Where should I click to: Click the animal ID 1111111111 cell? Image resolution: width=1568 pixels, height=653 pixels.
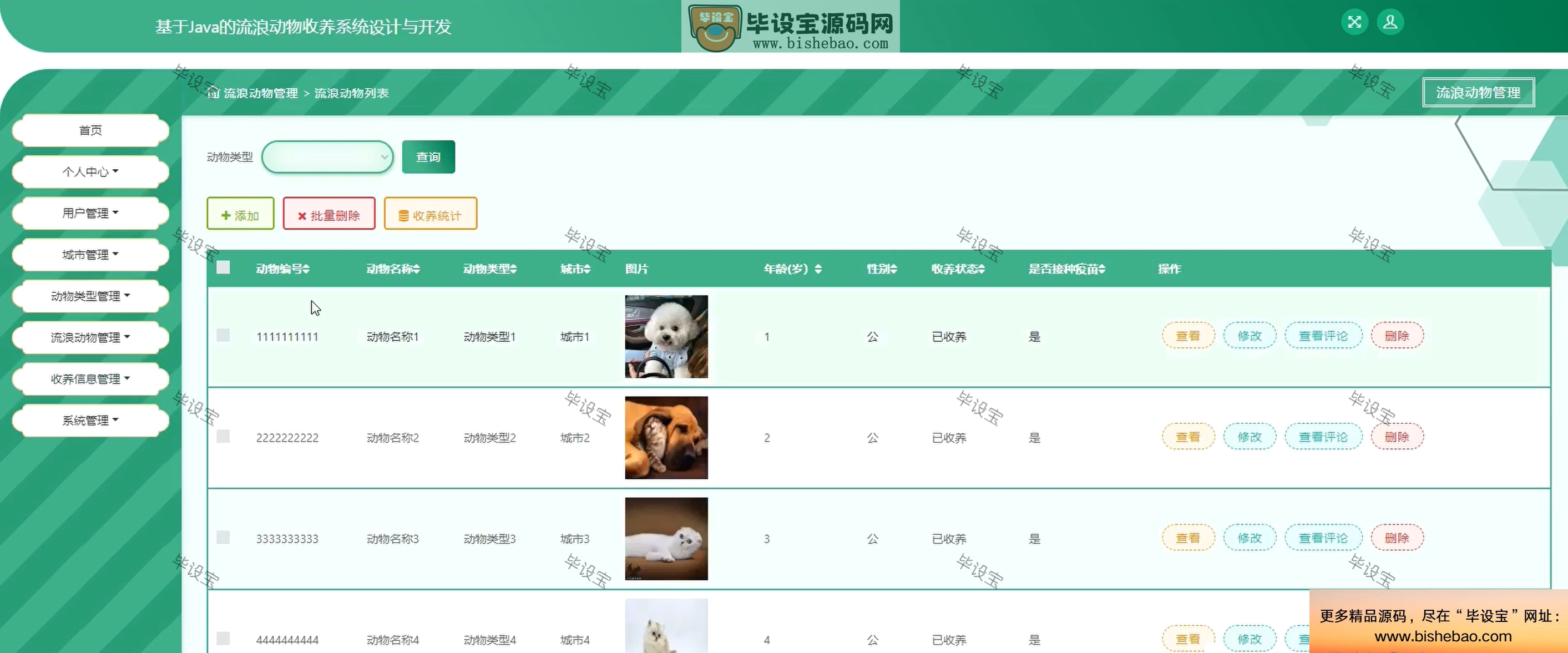[x=287, y=337]
